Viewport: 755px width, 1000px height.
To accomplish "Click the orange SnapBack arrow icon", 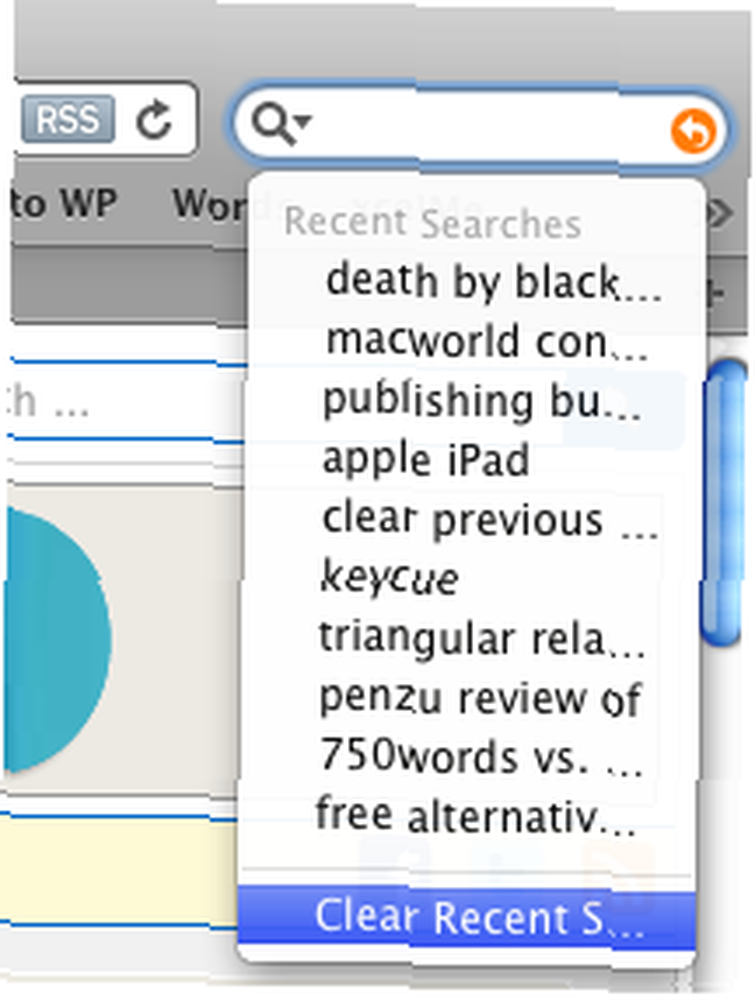I will (x=693, y=131).
